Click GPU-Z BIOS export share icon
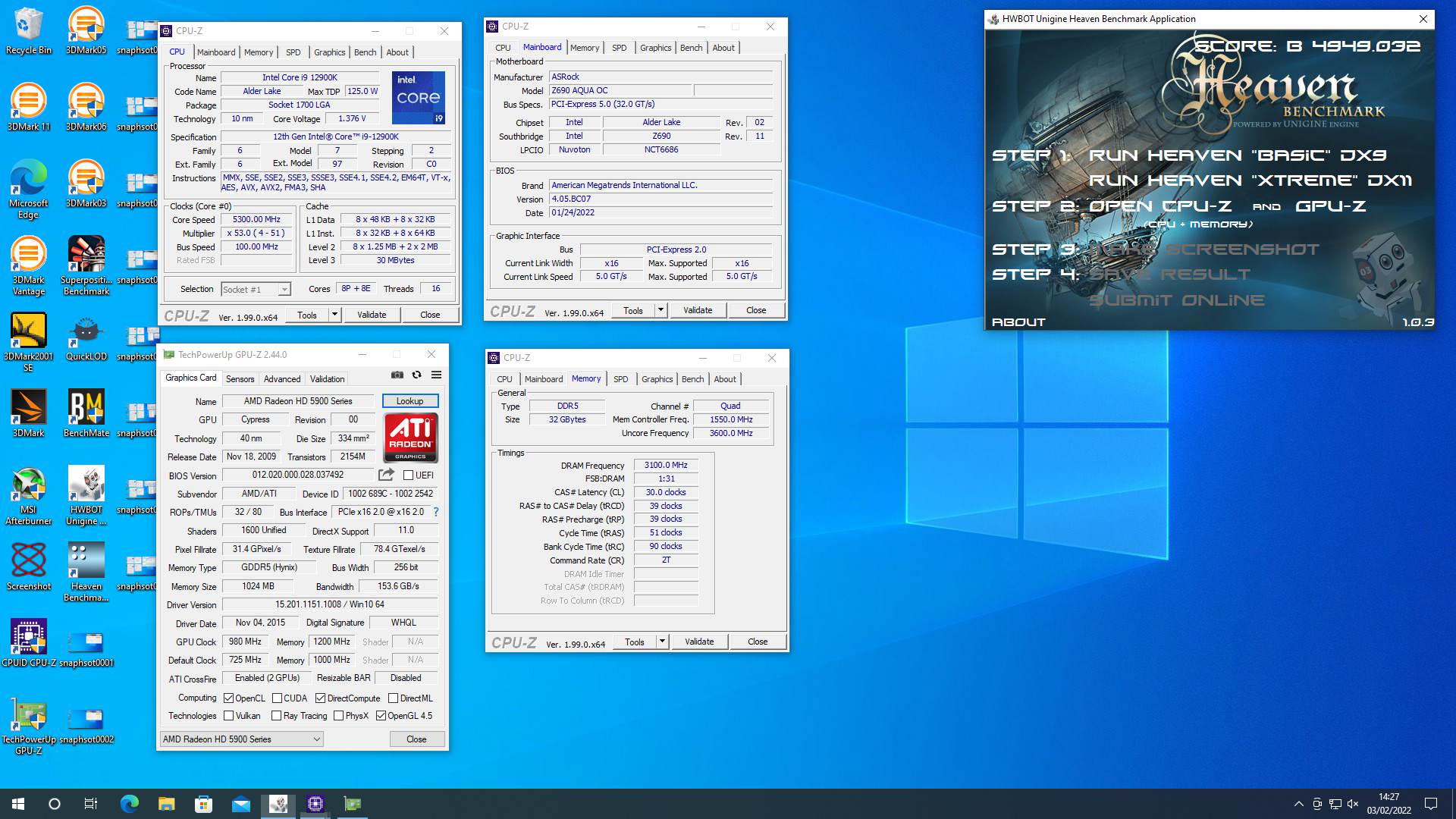The image size is (1456, 819). click(x=386, y=475)
